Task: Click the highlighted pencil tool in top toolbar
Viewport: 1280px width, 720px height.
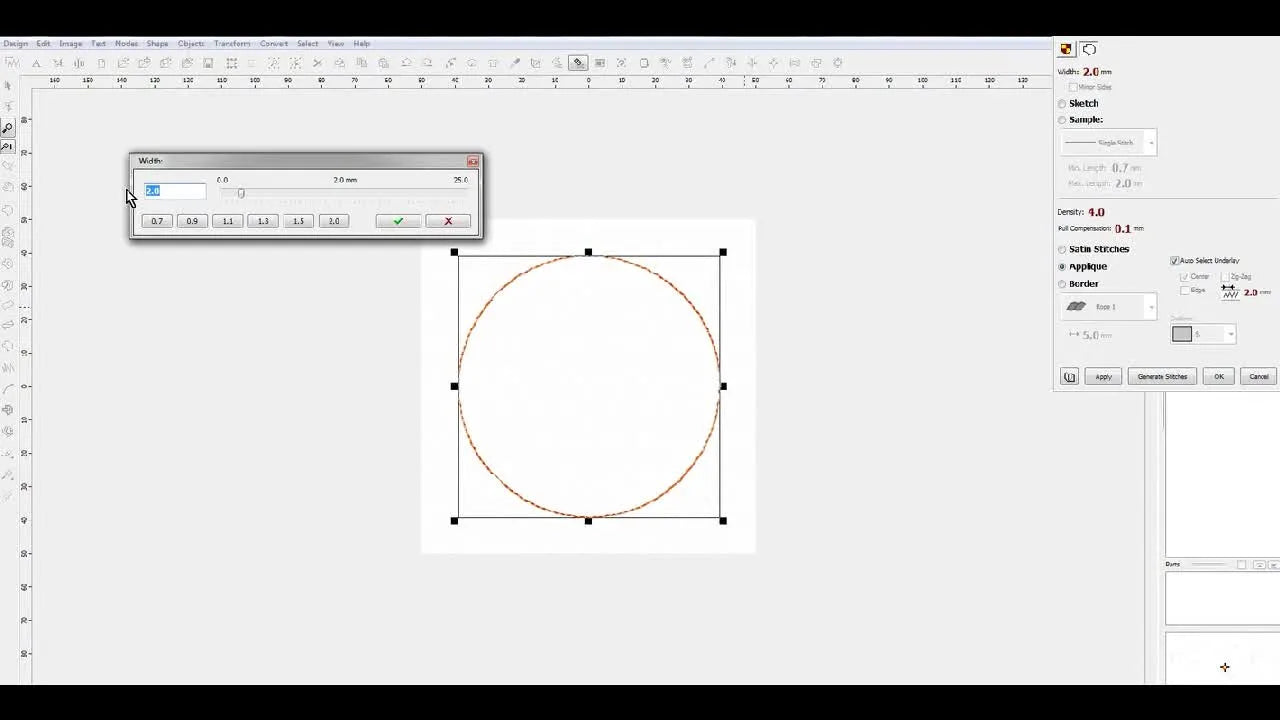Action: click(578, 63)
